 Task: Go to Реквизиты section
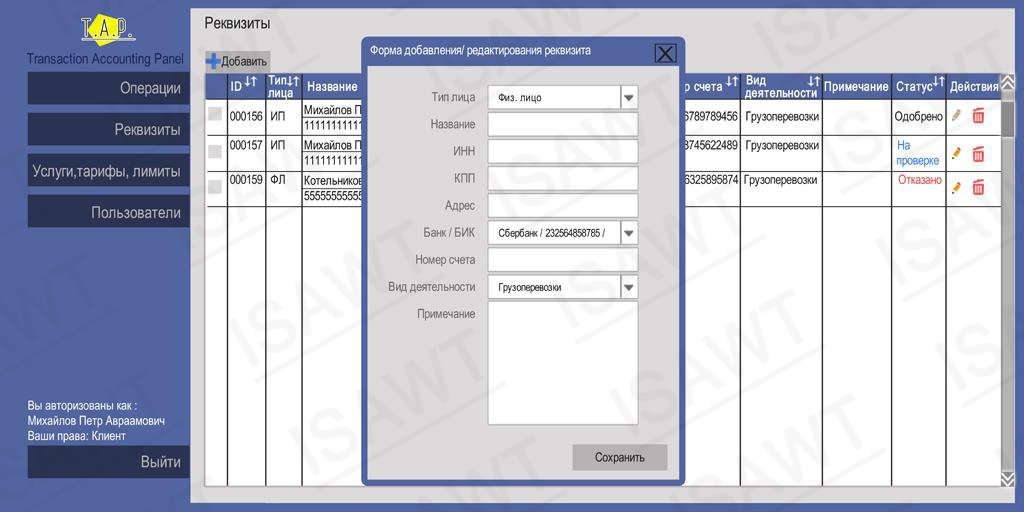pos(108,129)
